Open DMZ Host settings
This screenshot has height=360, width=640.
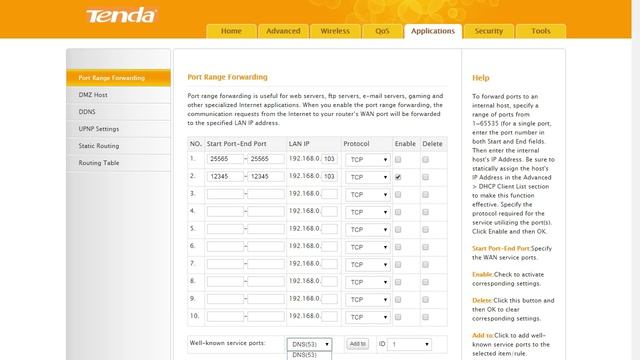(x=118, y=95)
